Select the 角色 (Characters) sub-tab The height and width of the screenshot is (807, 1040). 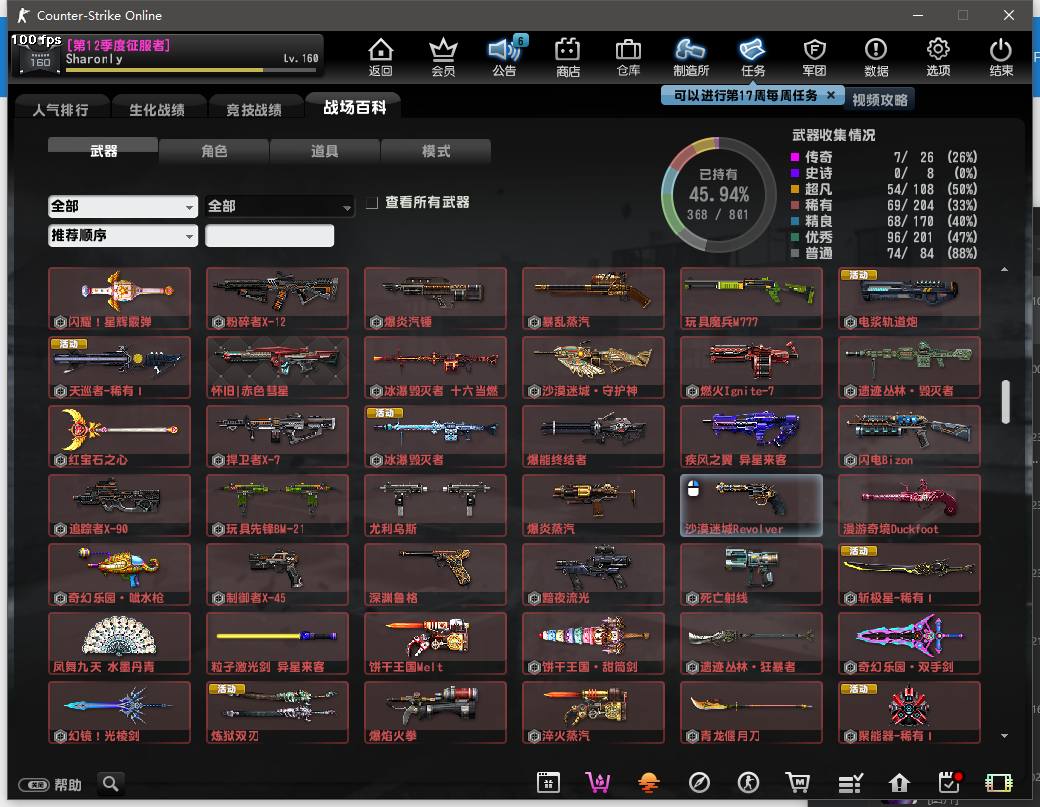(x=214, y=151)
